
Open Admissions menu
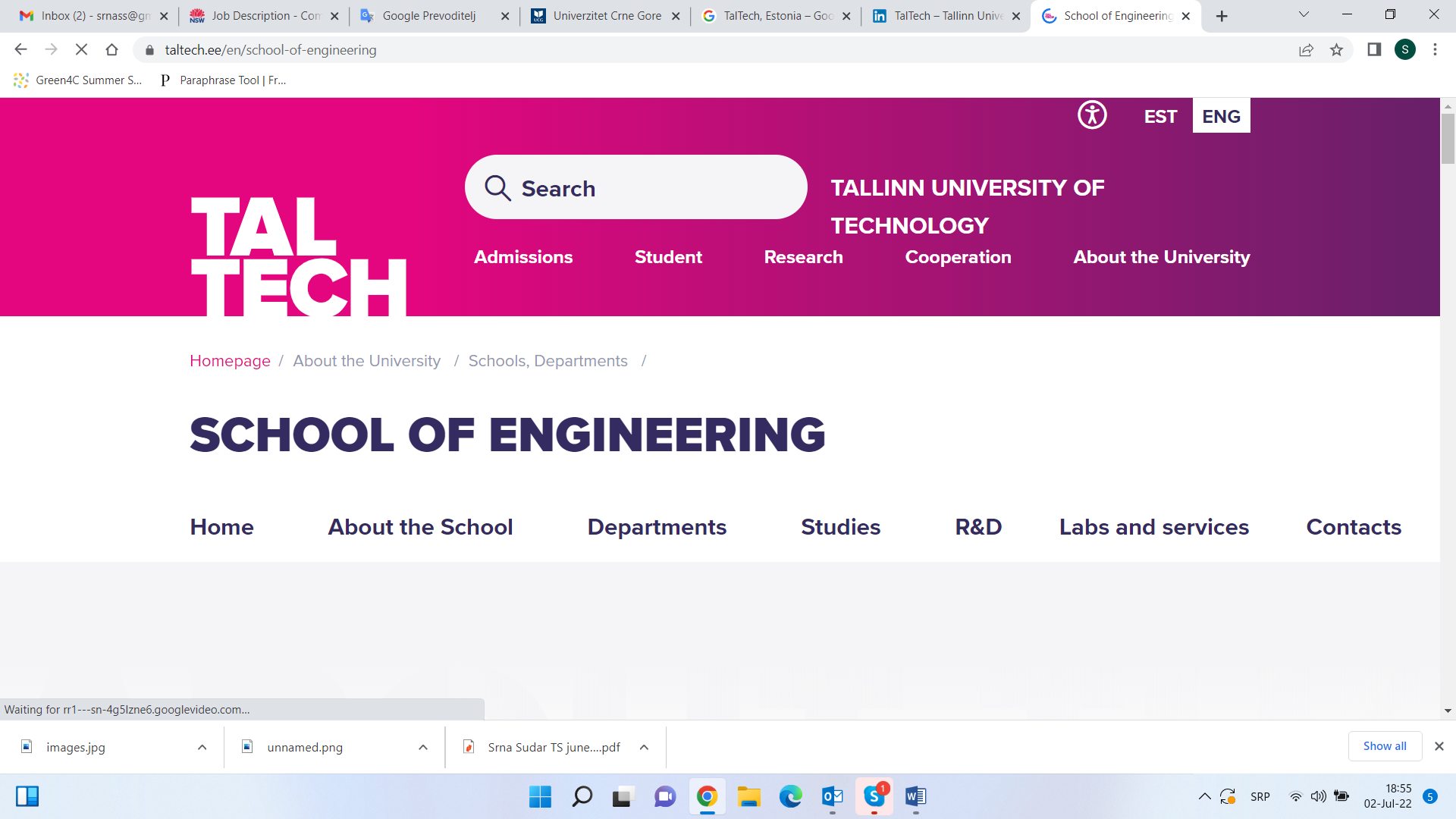(523, 257)
